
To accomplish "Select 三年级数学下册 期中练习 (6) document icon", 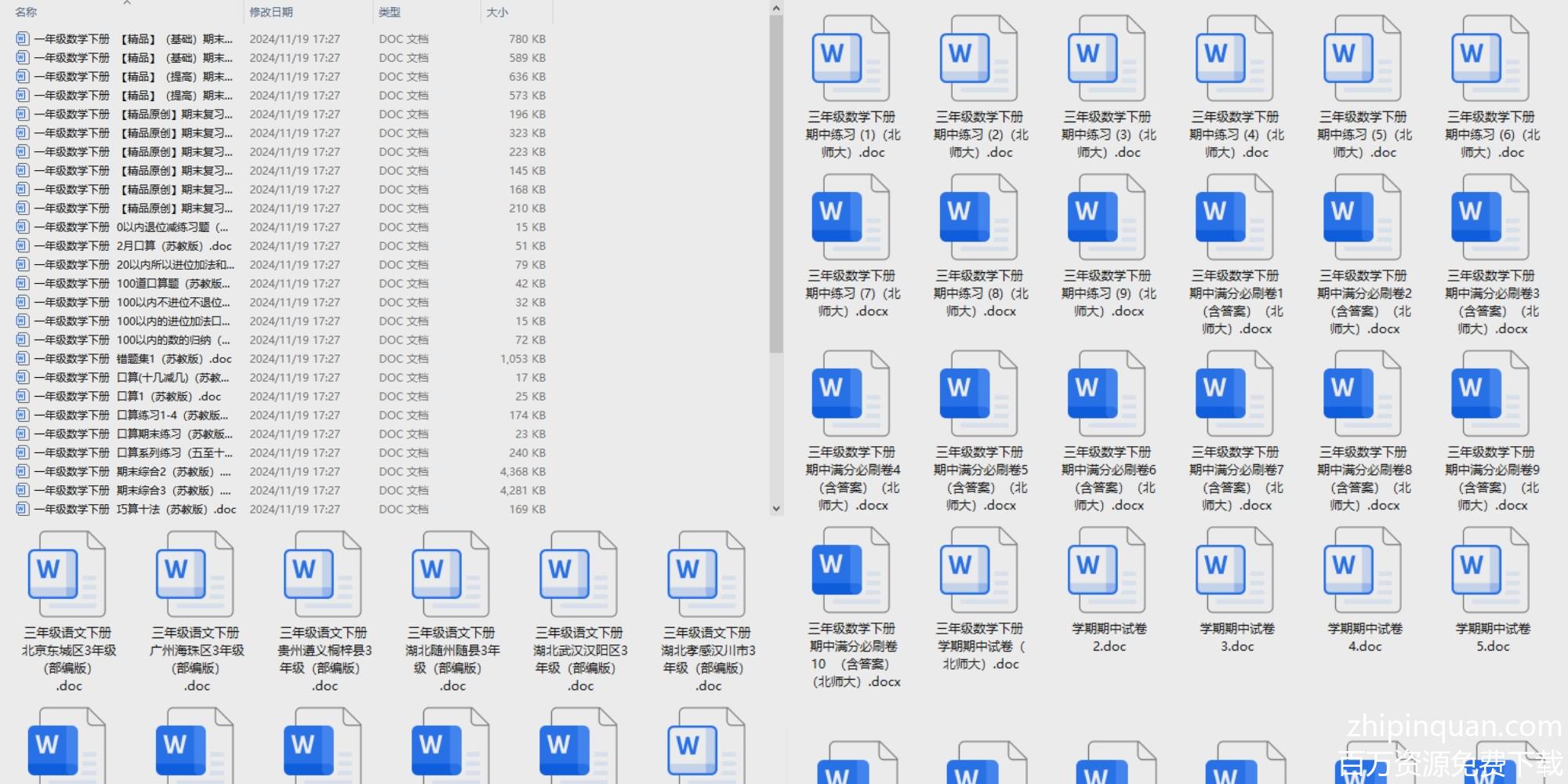I will [1491, 60].
